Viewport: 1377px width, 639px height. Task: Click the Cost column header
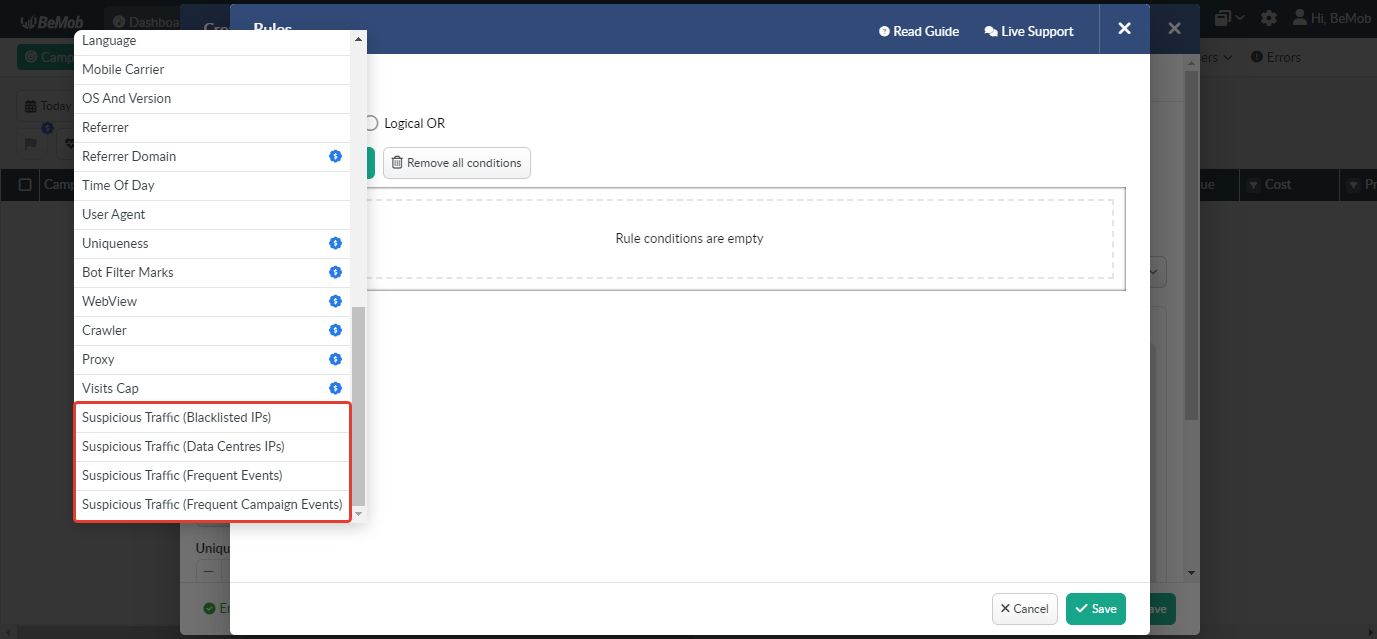coord(1278,185)
